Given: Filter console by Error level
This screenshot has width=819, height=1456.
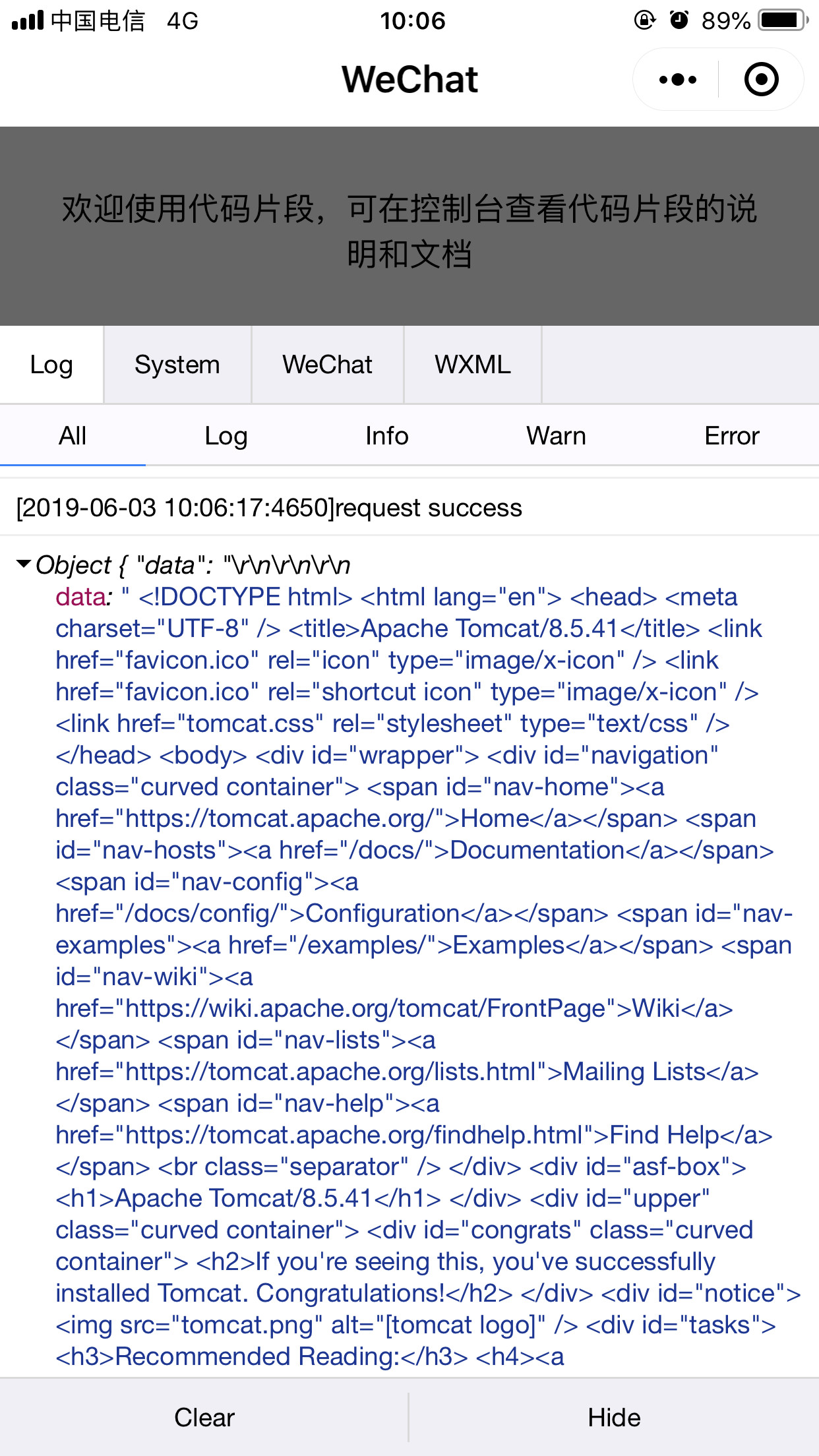Looking at the screenshot, I should coord(732,436).
